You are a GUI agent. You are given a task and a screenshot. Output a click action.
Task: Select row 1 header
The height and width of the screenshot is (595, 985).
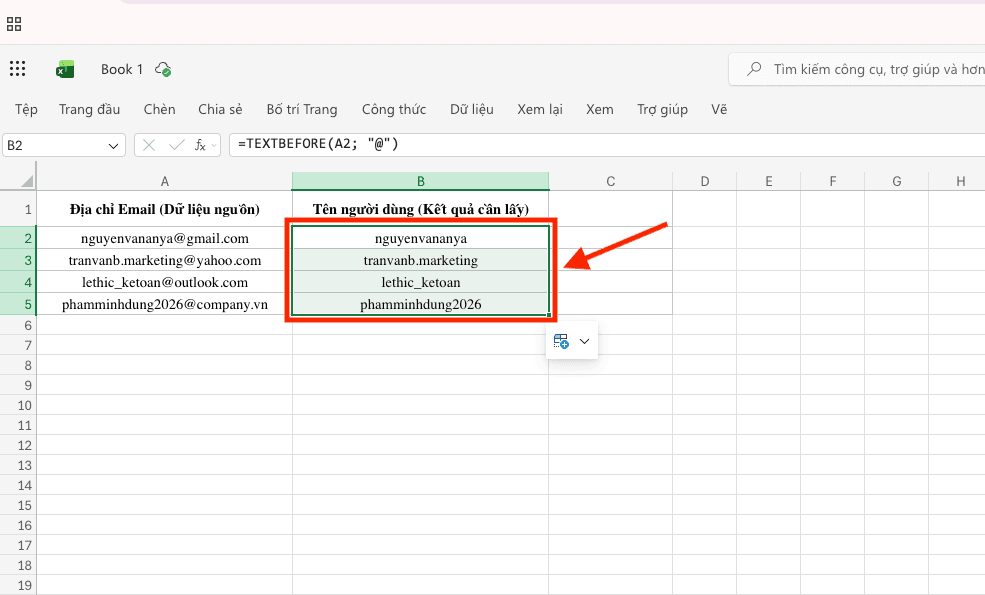(18, 209)
